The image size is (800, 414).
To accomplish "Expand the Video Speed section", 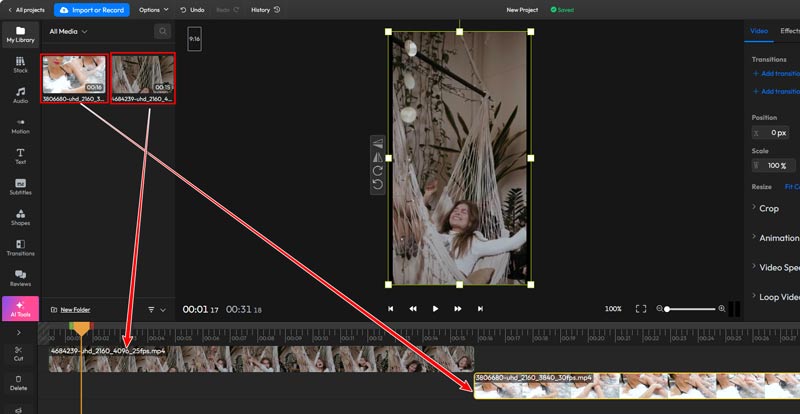I will pyautogui.click(x=776, y=267).
